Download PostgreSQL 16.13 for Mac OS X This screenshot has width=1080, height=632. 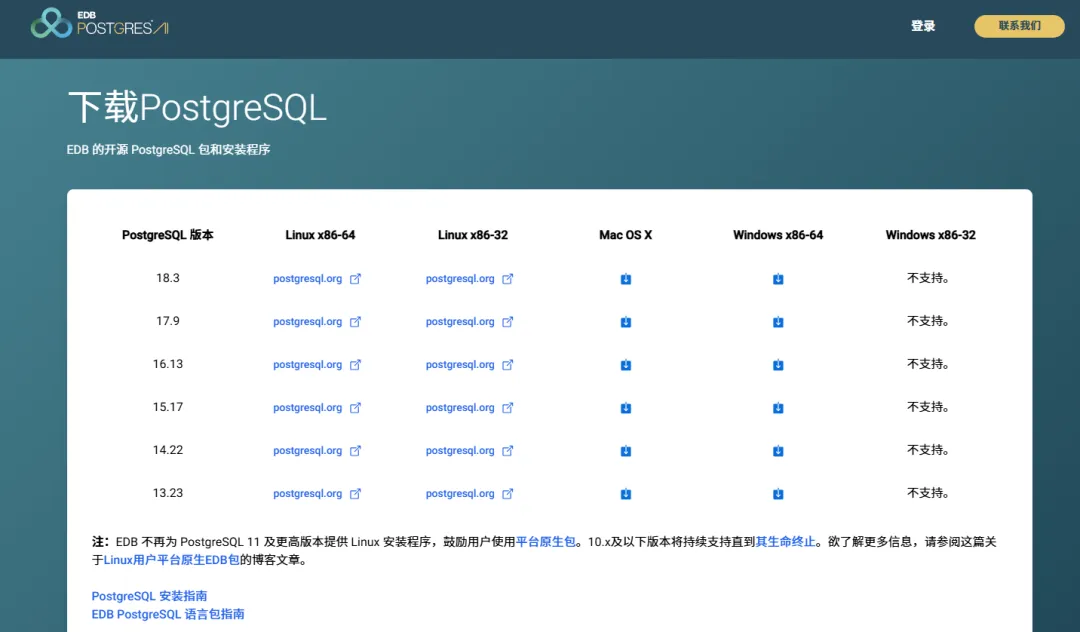pos(625,365)
